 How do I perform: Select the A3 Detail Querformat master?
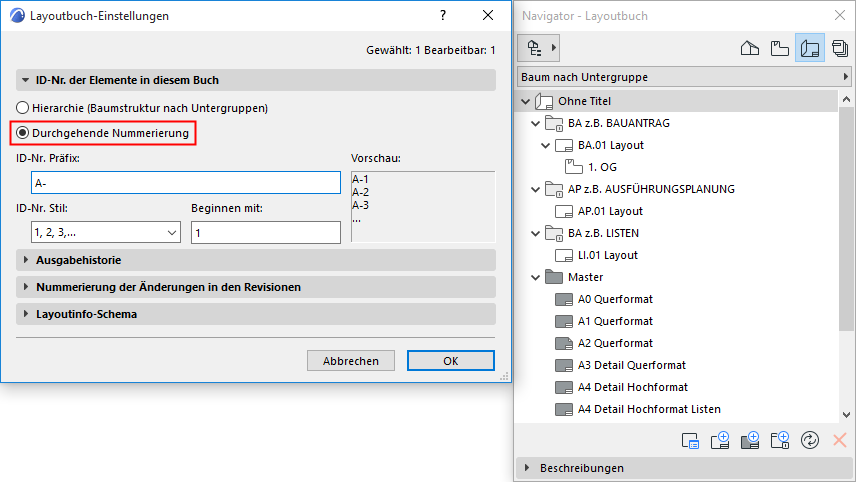631,365
